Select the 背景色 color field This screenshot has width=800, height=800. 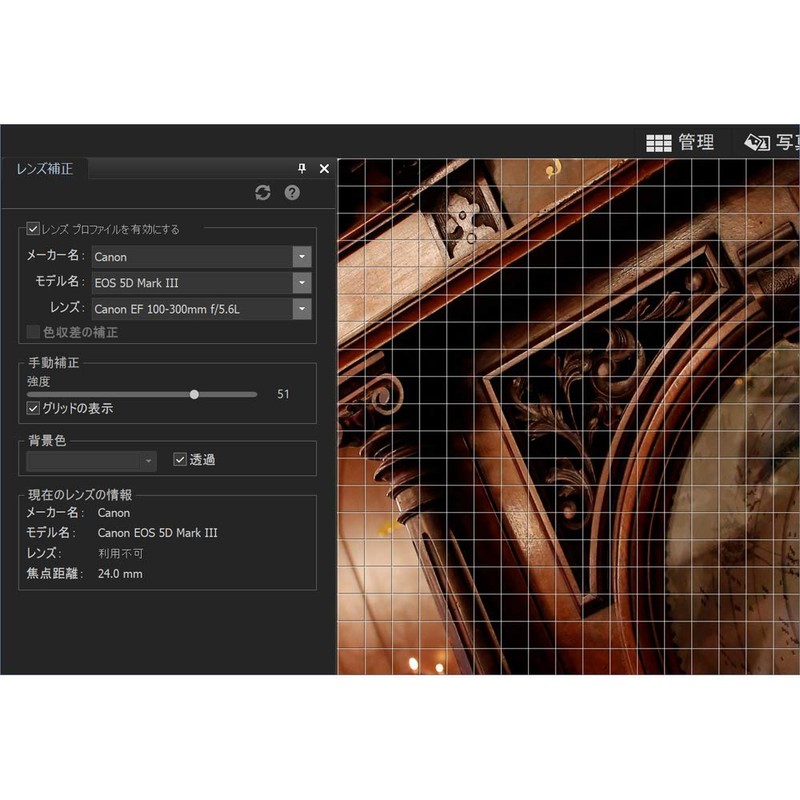click(x=85, y=461)
